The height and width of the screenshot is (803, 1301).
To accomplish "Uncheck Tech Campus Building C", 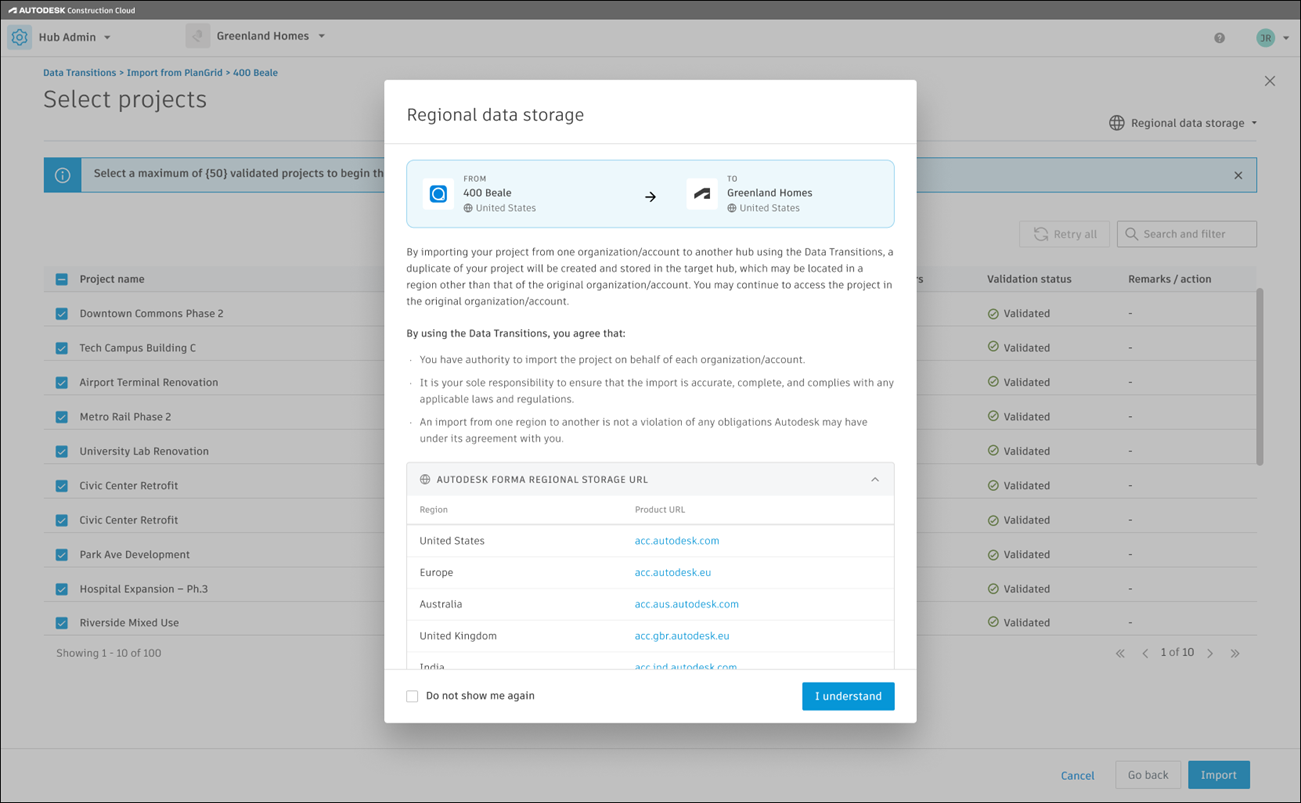I will (x=62, y=348).
